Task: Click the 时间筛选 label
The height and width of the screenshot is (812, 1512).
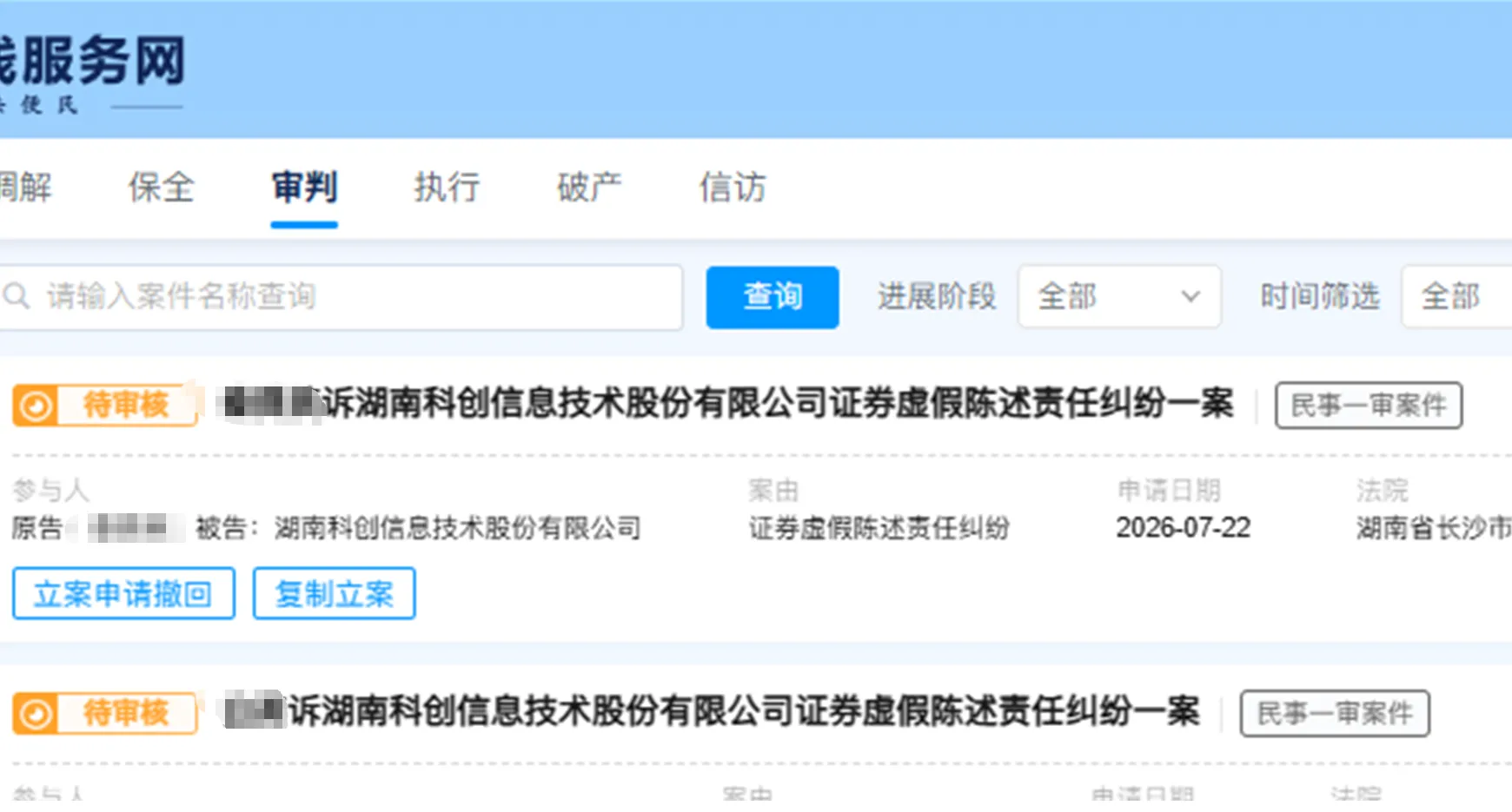Action: point(1320,297)
